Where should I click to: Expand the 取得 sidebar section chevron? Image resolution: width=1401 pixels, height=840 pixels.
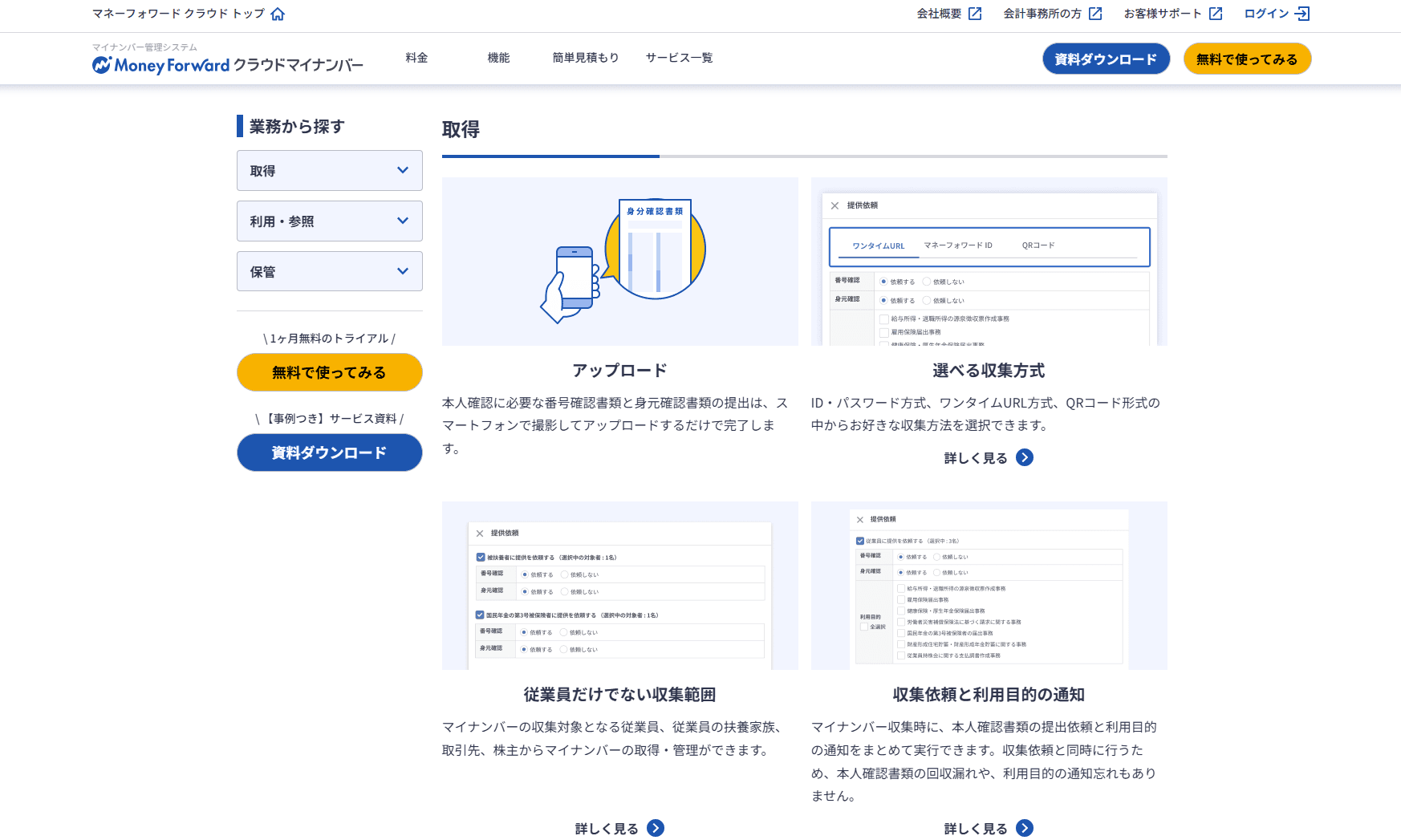coord(403,170)
